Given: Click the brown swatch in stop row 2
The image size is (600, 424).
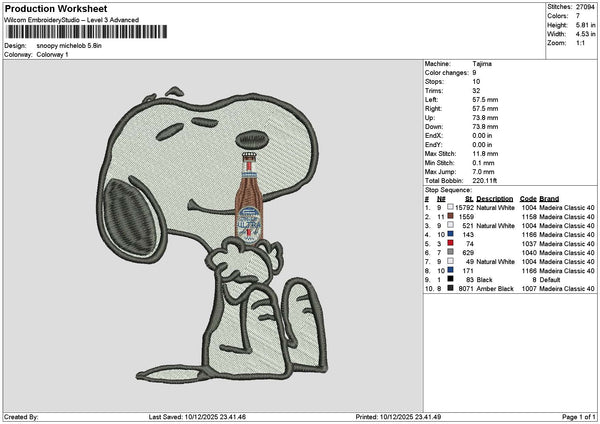Looking at the screenshot, I should tap(450, 216).
